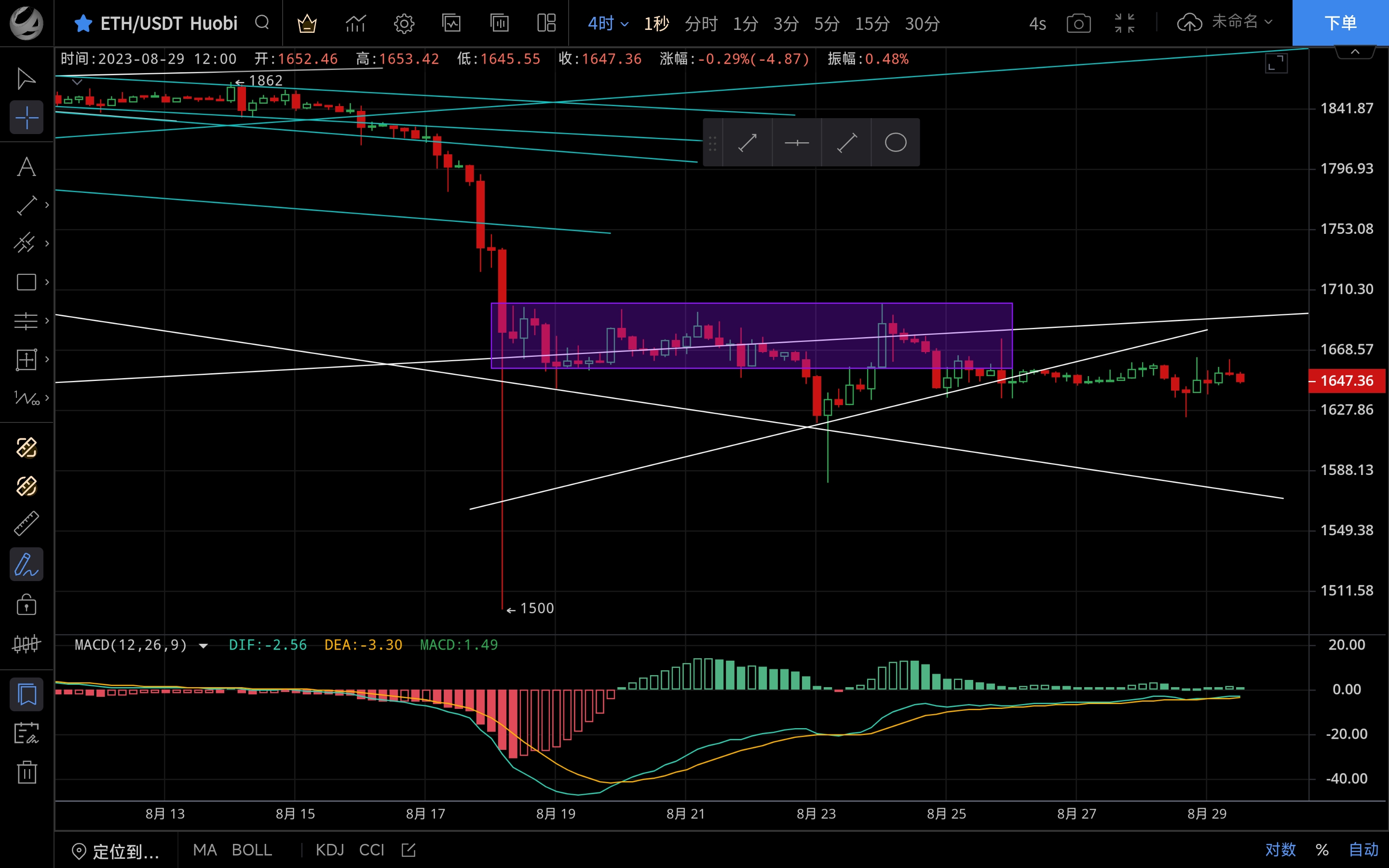This screenshot has height=868, width=1389.
Task: Open chart settings gear icon
Action: [x=404, y=24]
